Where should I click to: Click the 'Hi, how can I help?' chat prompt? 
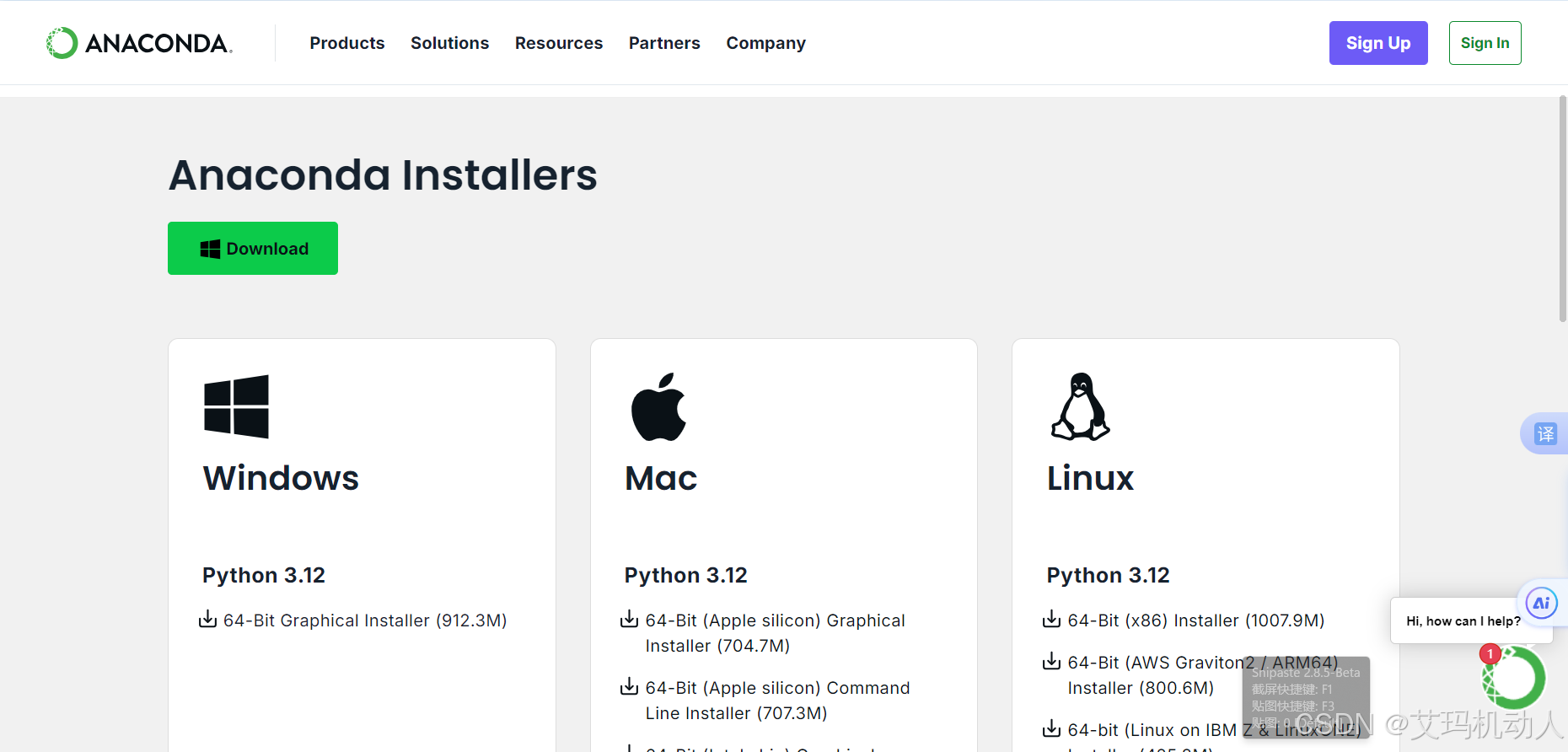1463,621
